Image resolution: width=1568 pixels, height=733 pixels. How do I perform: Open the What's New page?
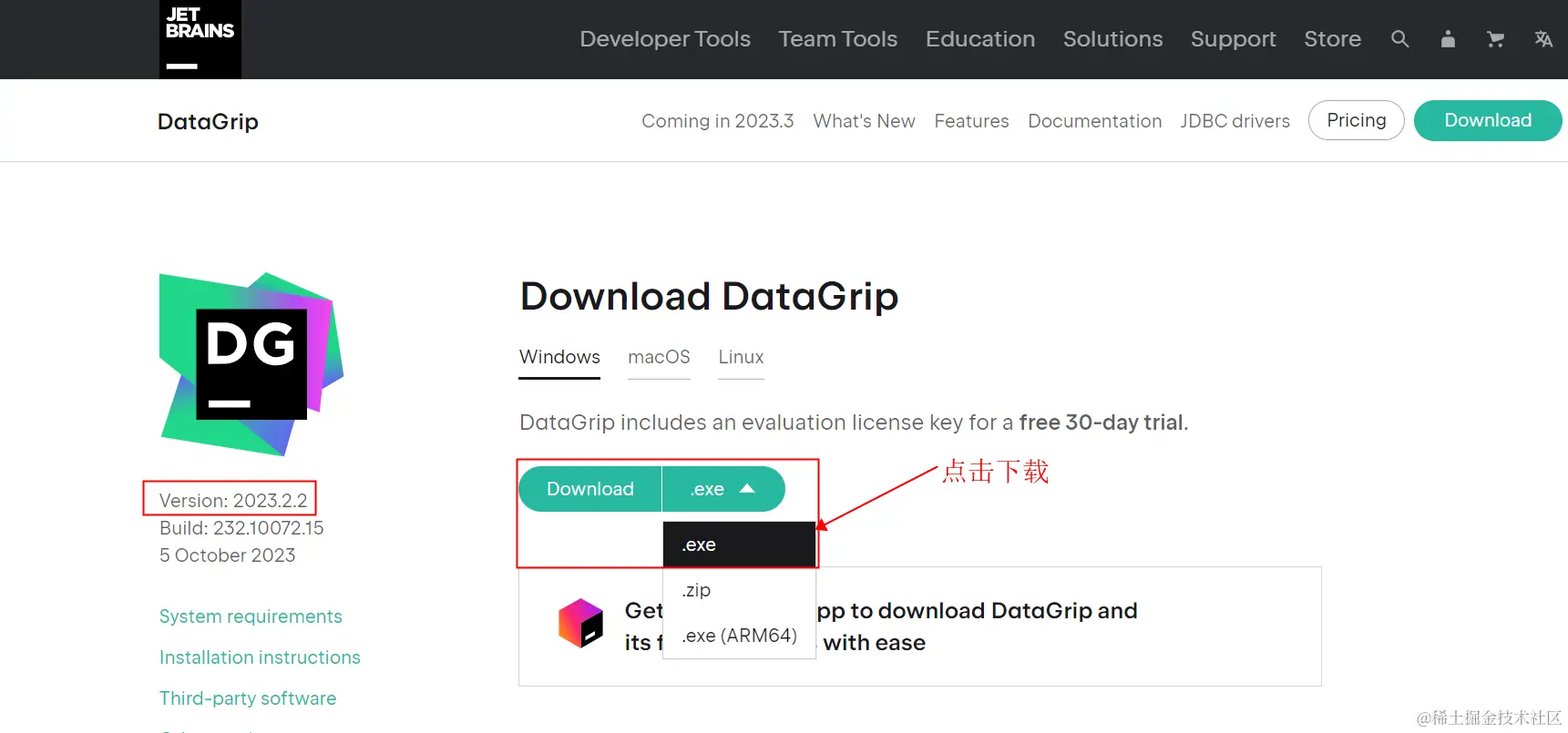[864, 121]
